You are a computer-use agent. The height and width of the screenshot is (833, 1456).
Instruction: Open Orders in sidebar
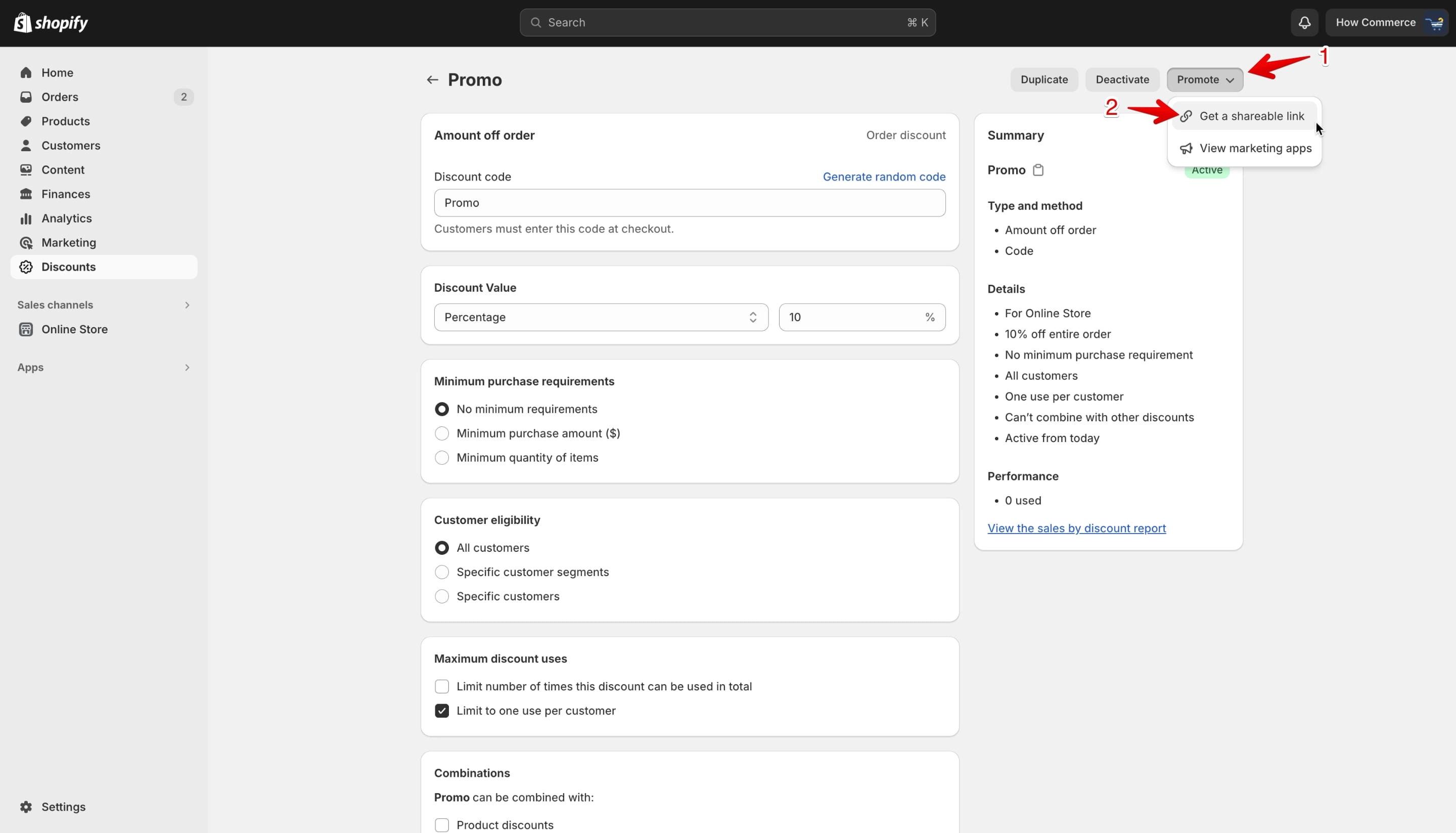click(104, 97)
